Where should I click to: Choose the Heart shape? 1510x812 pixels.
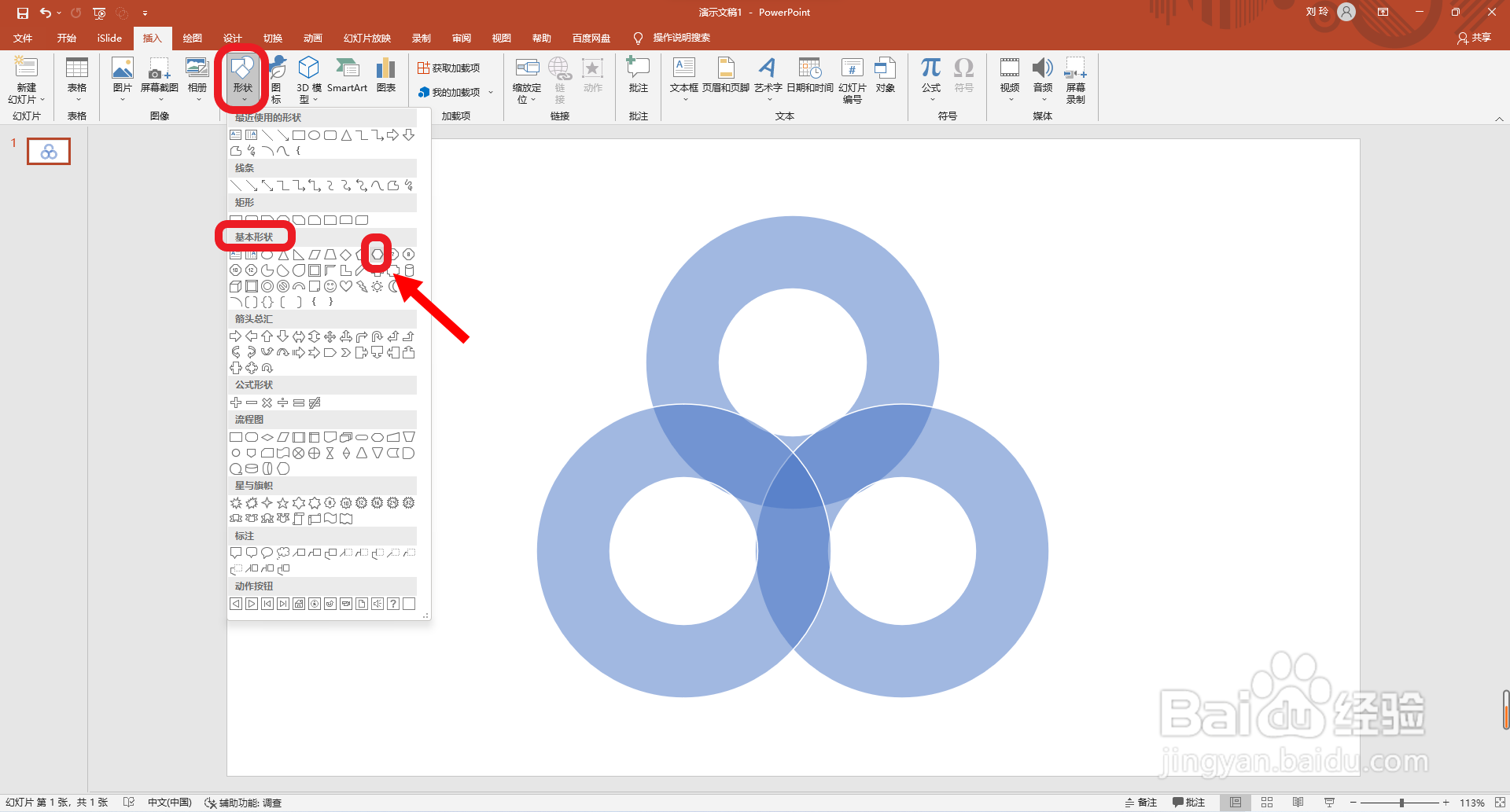point(346,286)
